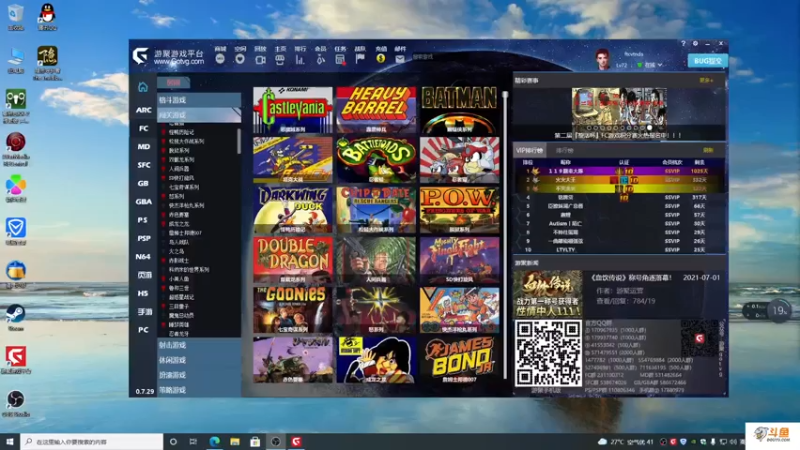The image size is (800, 450).
Task: Select the first carousel dot under banner
Action: [589, 128]
